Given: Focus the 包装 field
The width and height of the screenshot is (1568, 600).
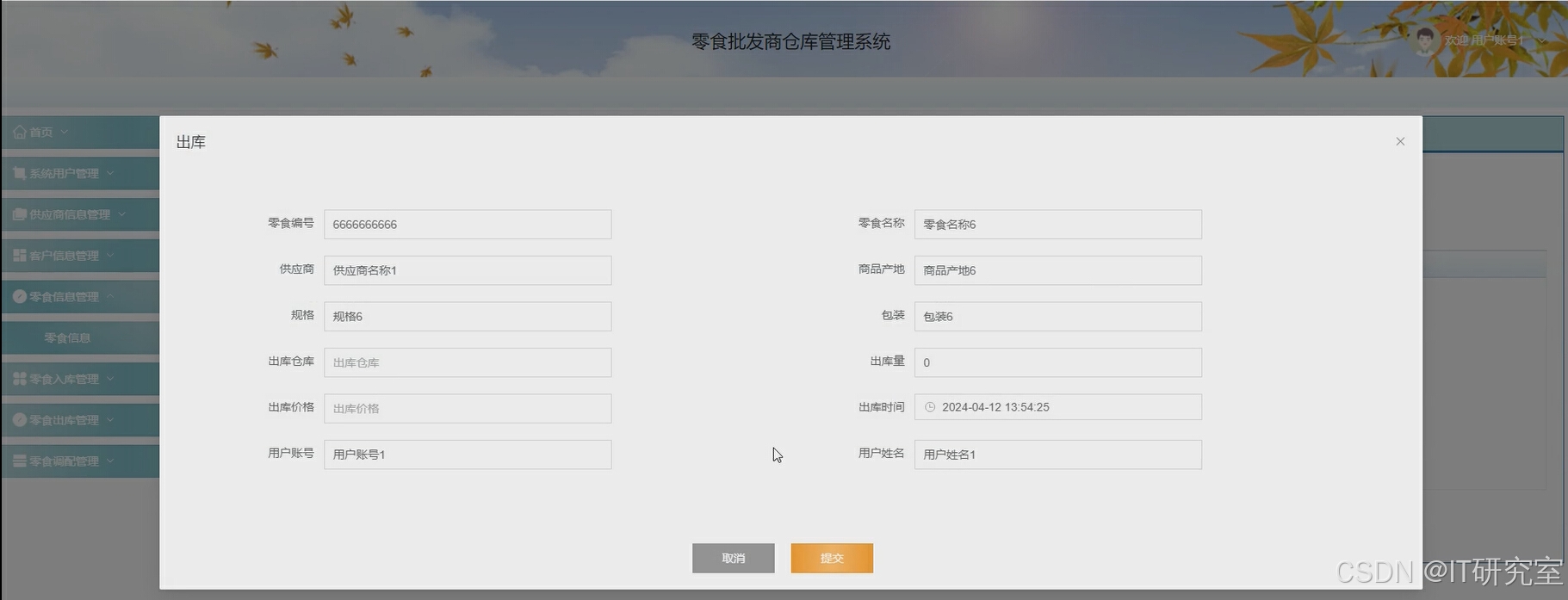Looking at the screenshot, I should 1058,316.
